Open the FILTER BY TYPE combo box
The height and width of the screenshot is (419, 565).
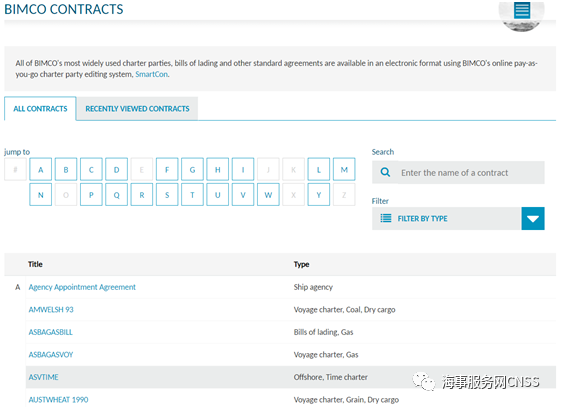click(x=458, y=218)
